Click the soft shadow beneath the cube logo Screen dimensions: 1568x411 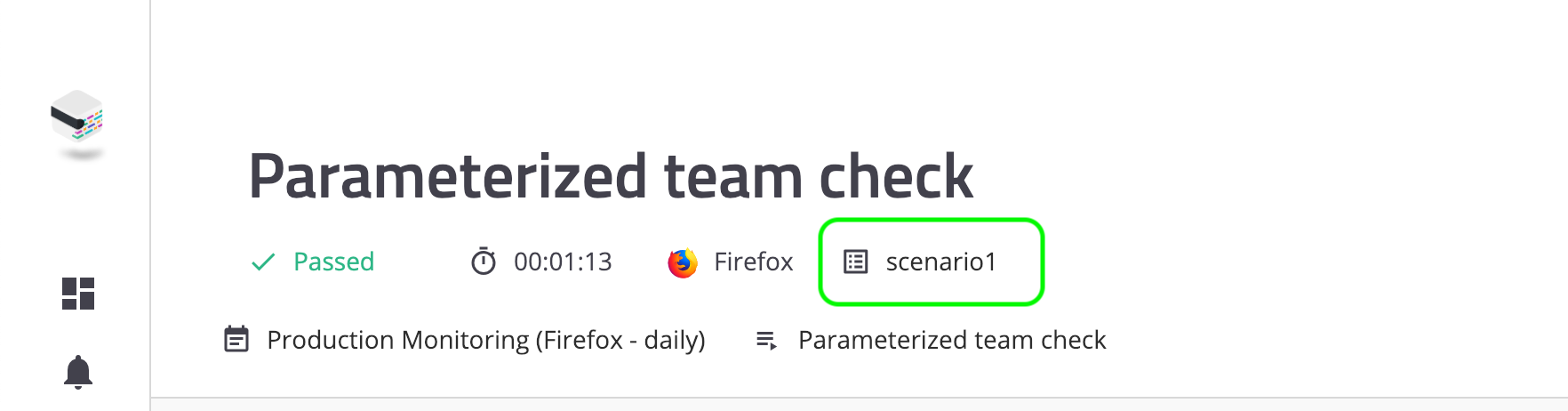click(82, 155)
